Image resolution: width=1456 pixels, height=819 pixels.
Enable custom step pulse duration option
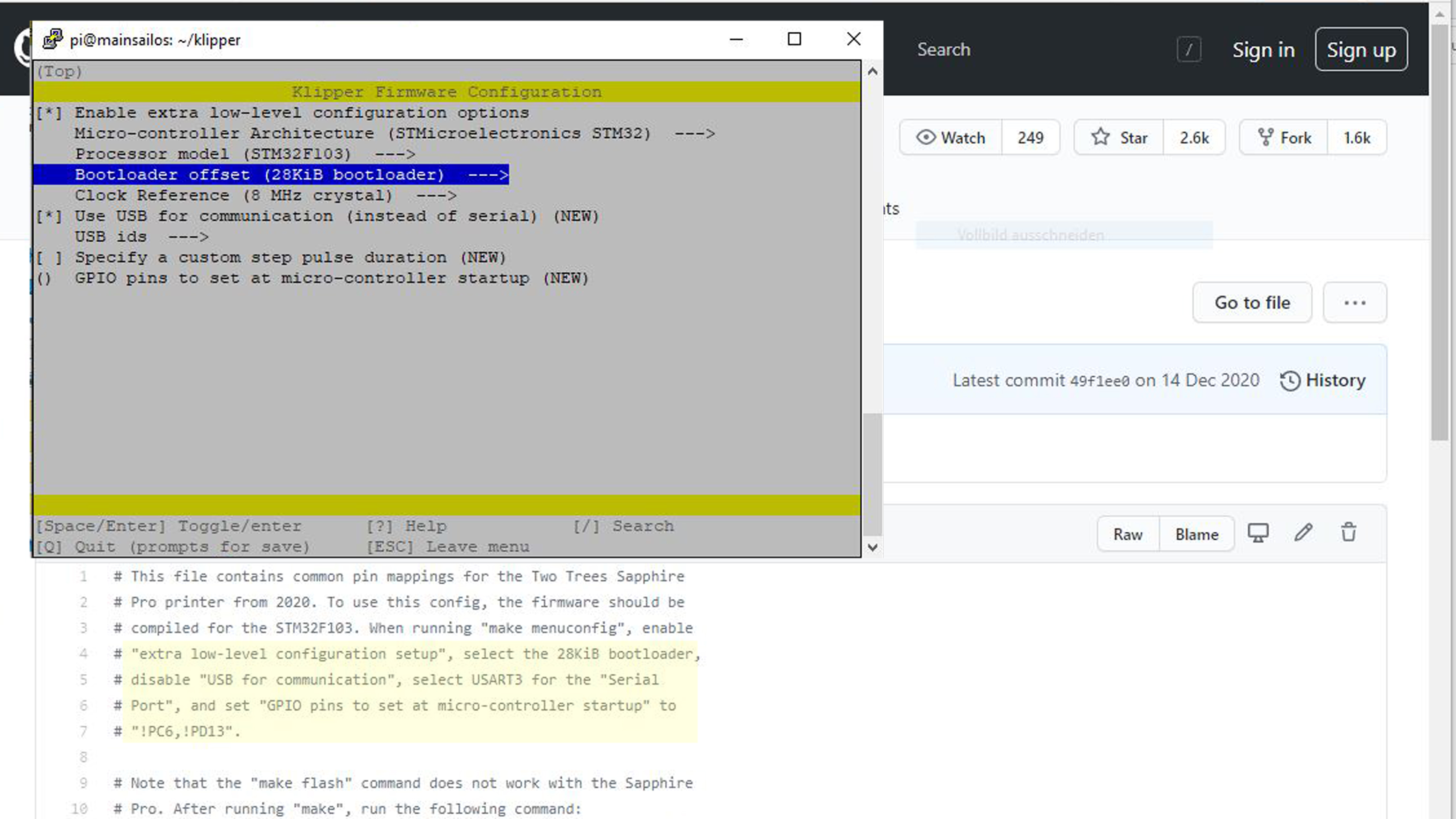pyautogui.click(x=49, y=258)
